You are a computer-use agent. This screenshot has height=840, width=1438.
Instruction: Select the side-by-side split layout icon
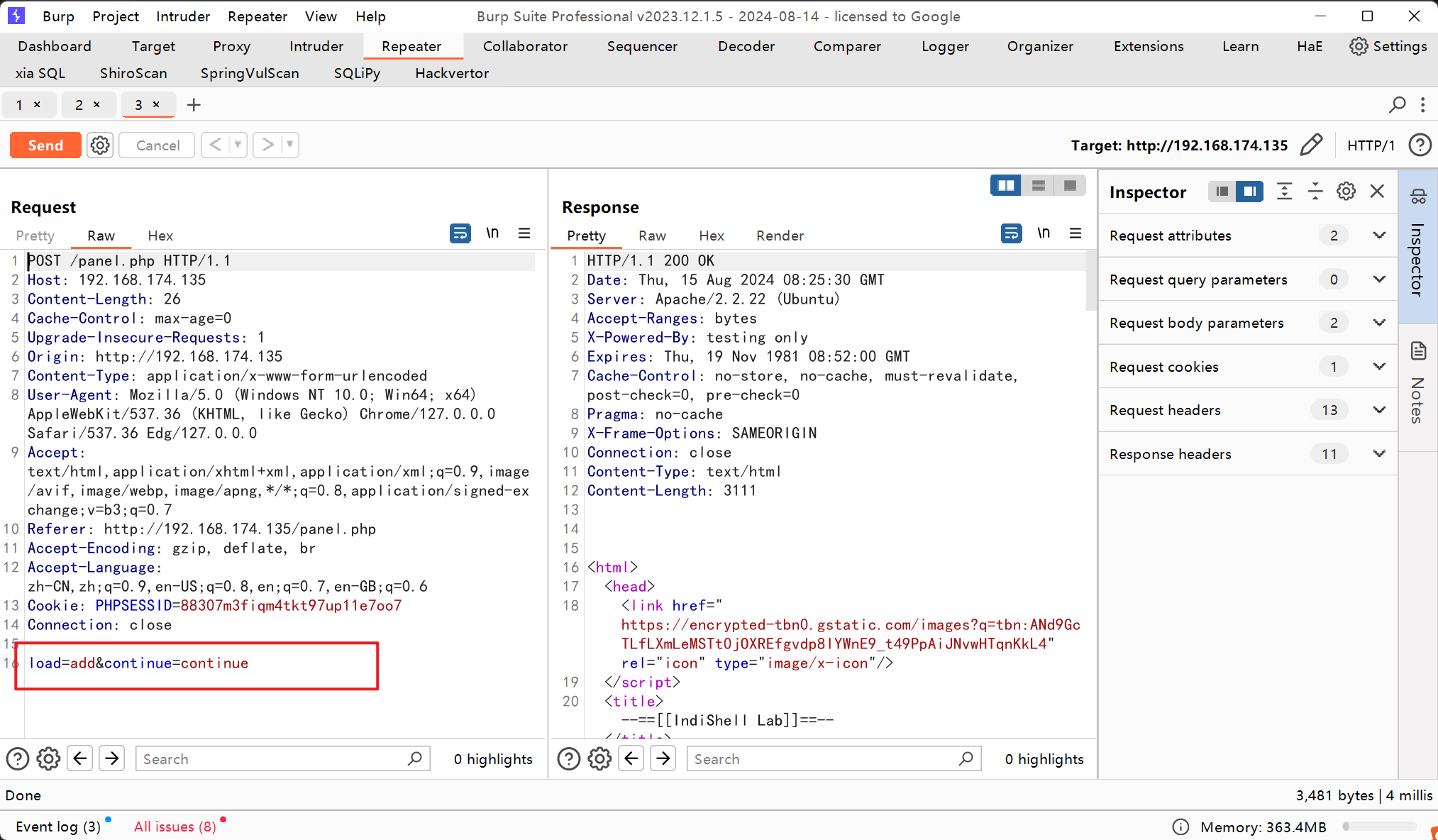pyautogui.click(x=1006, y=185)
